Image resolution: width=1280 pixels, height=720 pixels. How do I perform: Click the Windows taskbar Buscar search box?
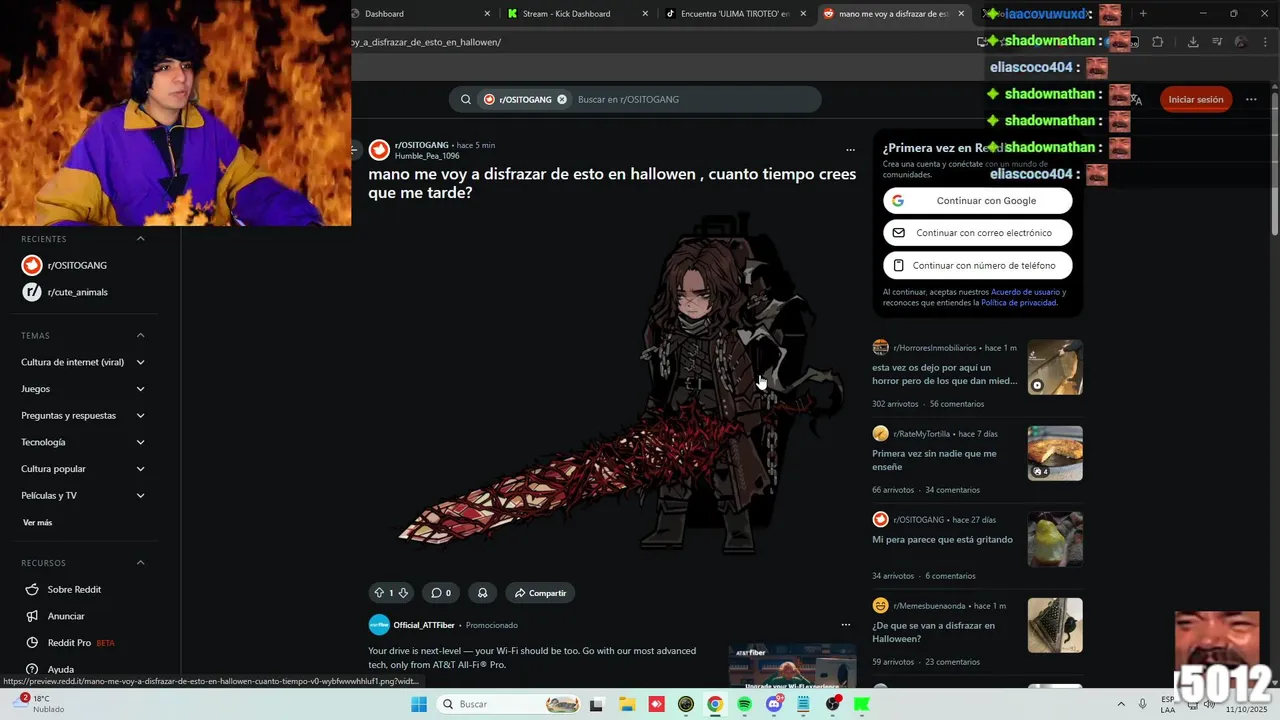click(x=510, y=704)
